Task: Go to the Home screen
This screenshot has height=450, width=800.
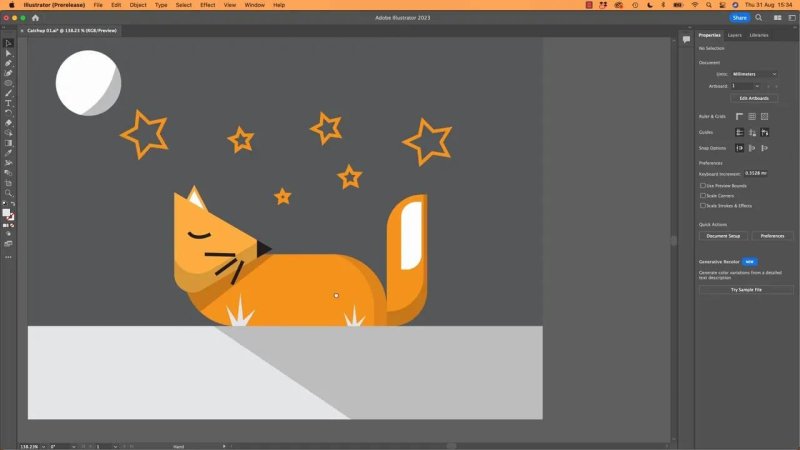Action: [x=35, y=18]
